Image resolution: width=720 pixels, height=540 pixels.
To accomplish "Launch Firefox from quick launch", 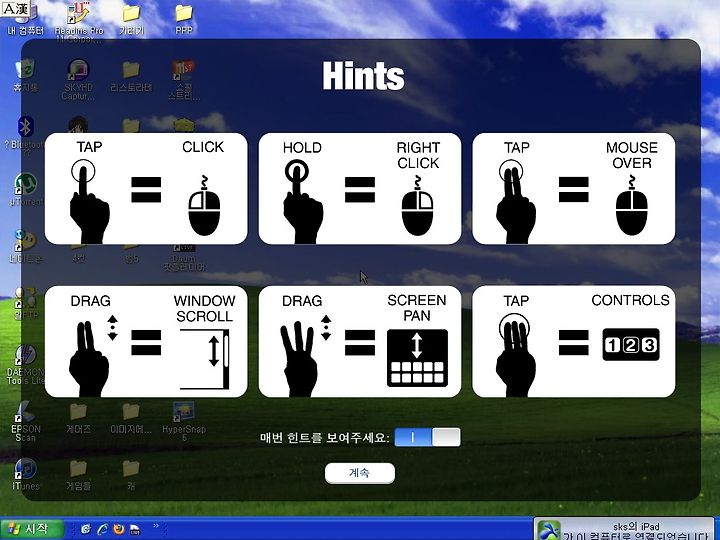I will pos(118,529).
